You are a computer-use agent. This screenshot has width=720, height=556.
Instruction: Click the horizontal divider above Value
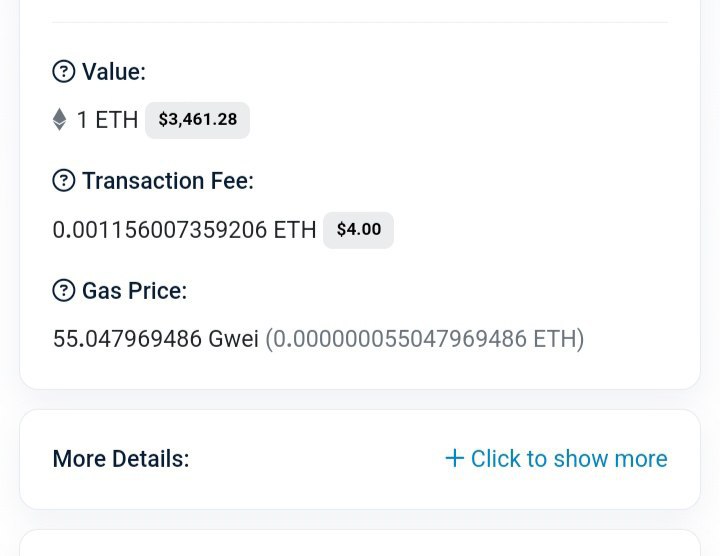point(360,22)
